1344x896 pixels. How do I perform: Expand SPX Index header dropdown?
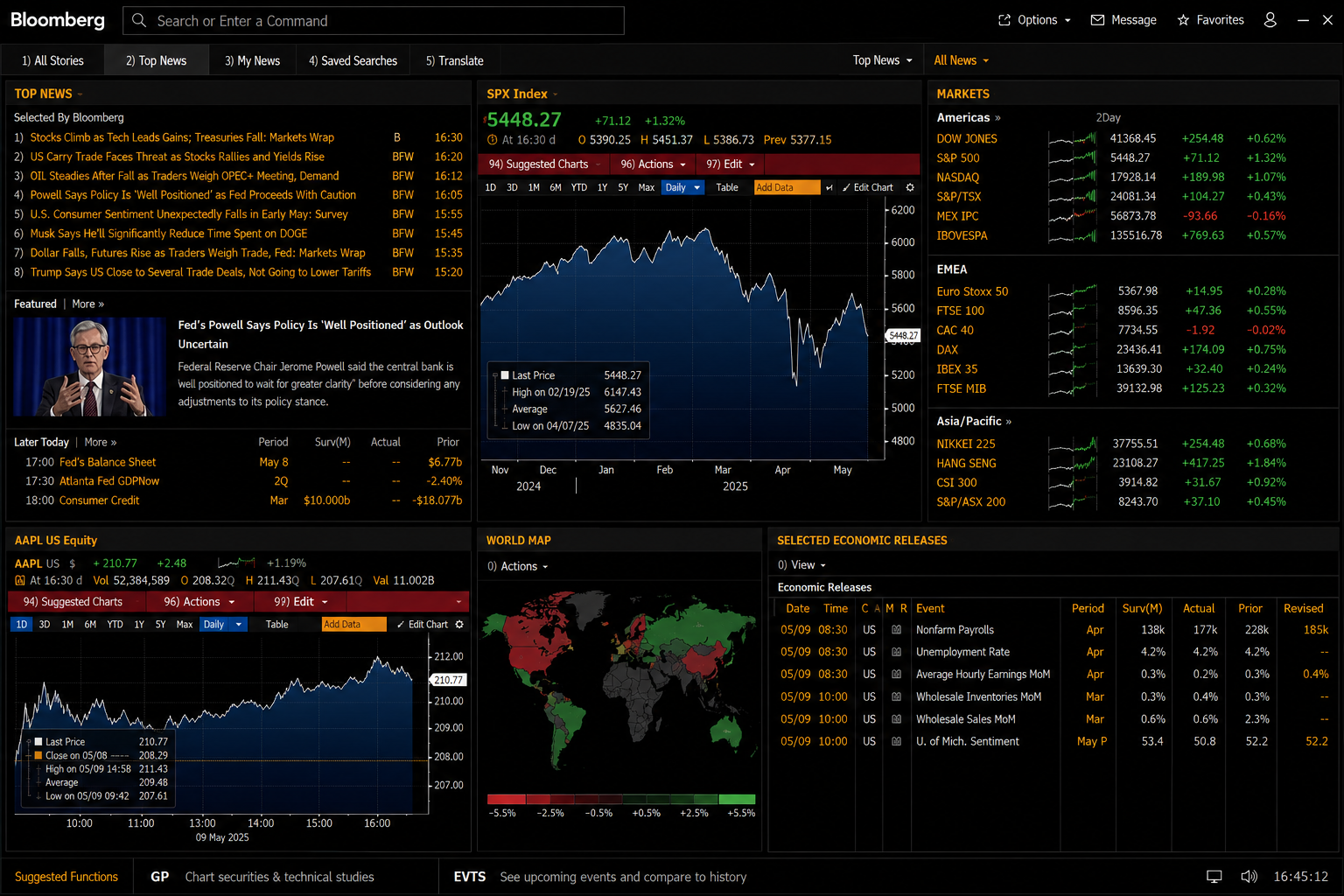[555, 94]
